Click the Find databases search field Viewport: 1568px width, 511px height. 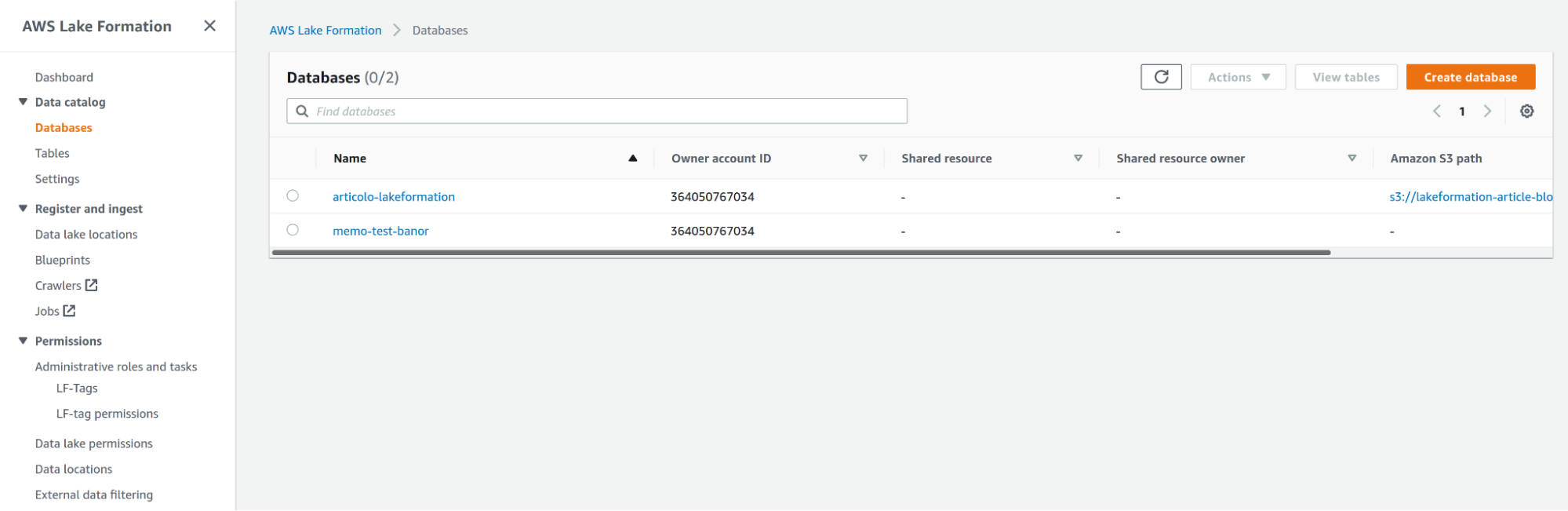[x=597, y=111]
